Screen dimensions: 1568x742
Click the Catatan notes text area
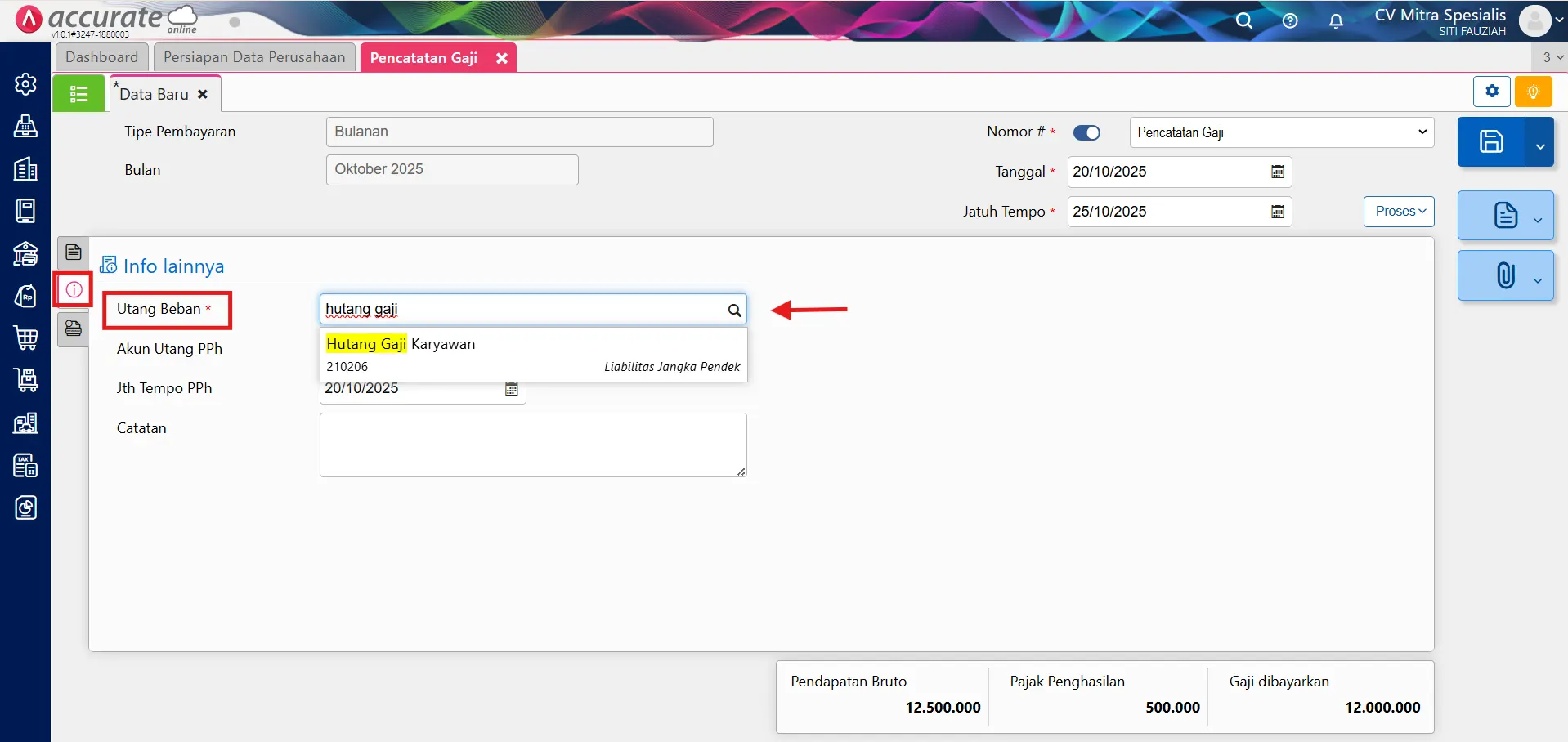coord(532,445)
